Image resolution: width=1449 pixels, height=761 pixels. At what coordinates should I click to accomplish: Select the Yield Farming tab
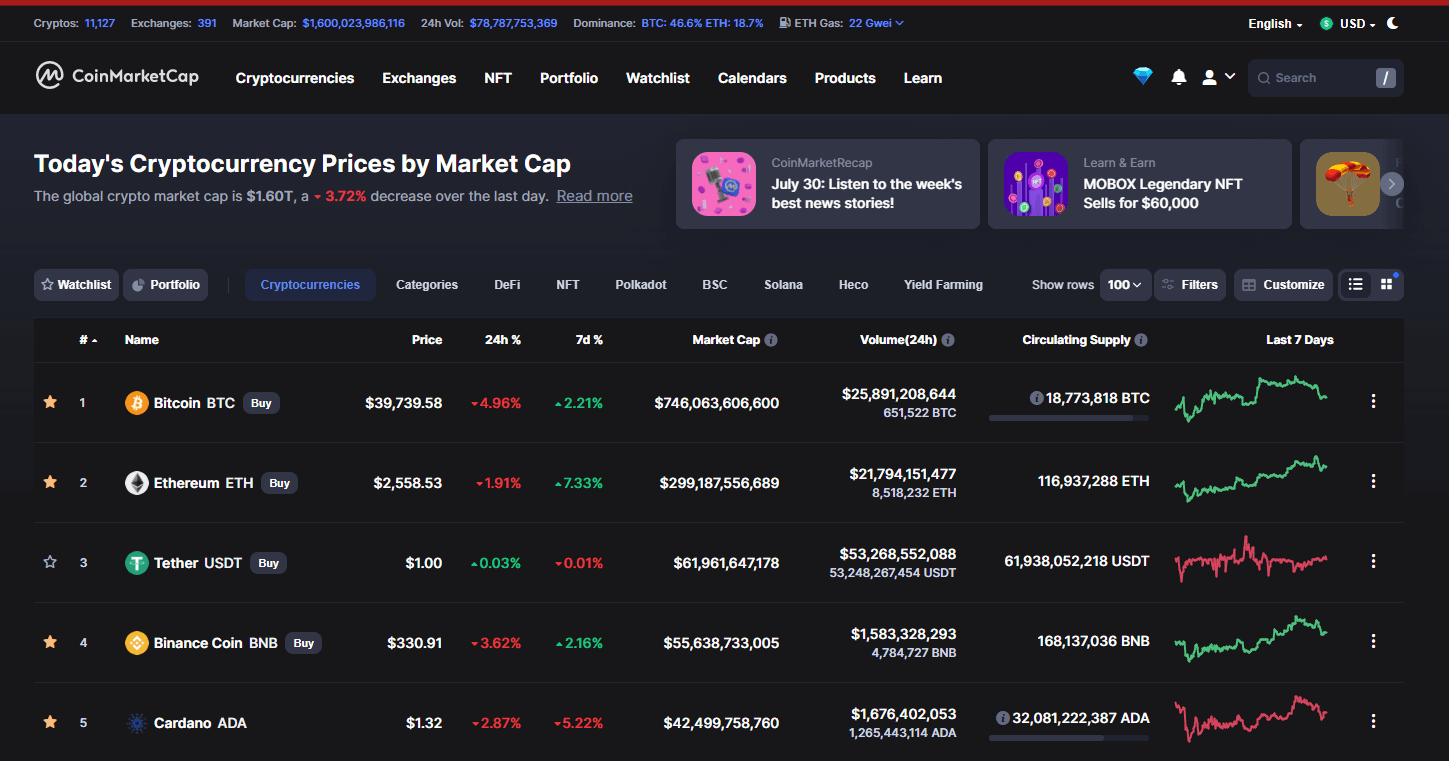tap(943, 285)
